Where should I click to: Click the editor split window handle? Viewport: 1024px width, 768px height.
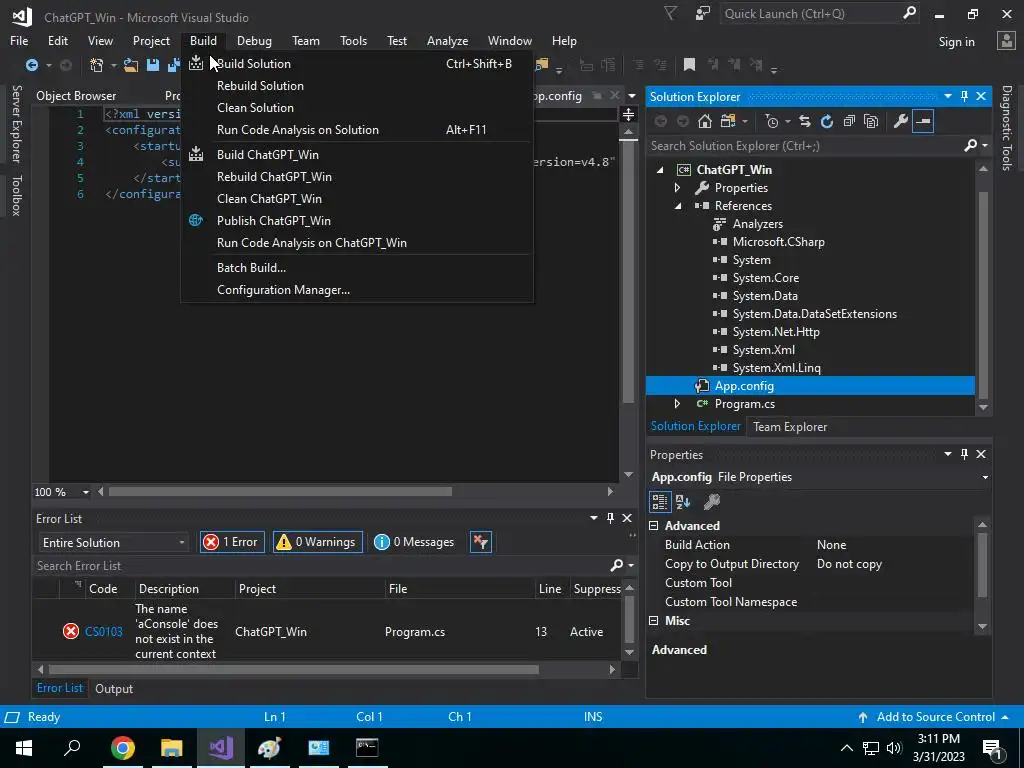coord(628,115)
